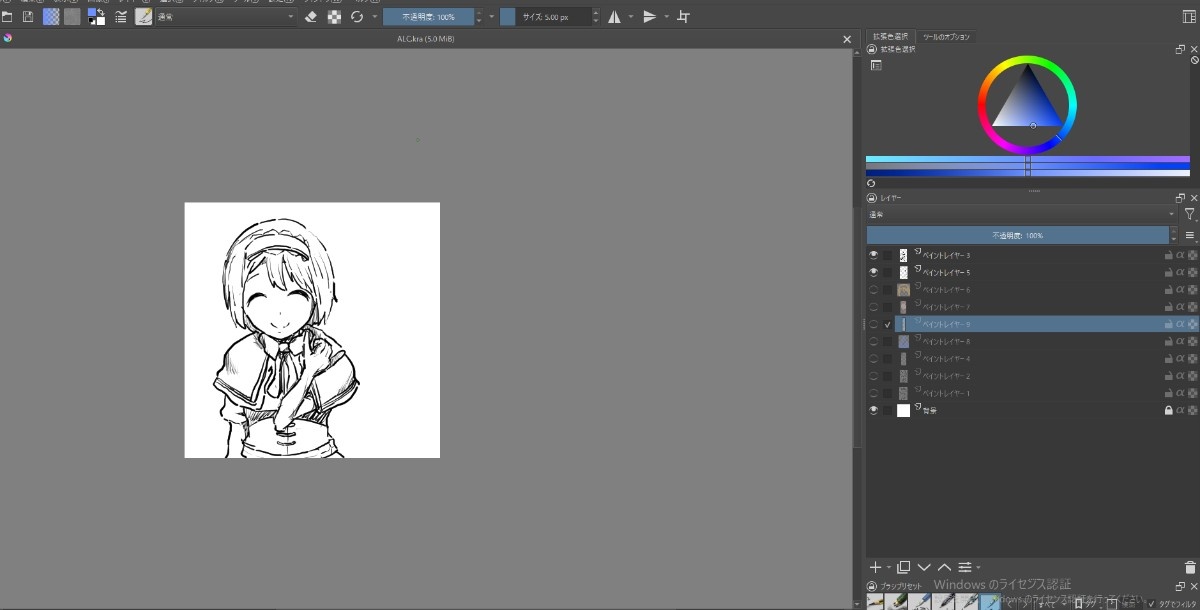The width and height of the screenshot is (1200, 610).
Task: Click the layer 不透明度 100% slider
Action: (1017, 235)
